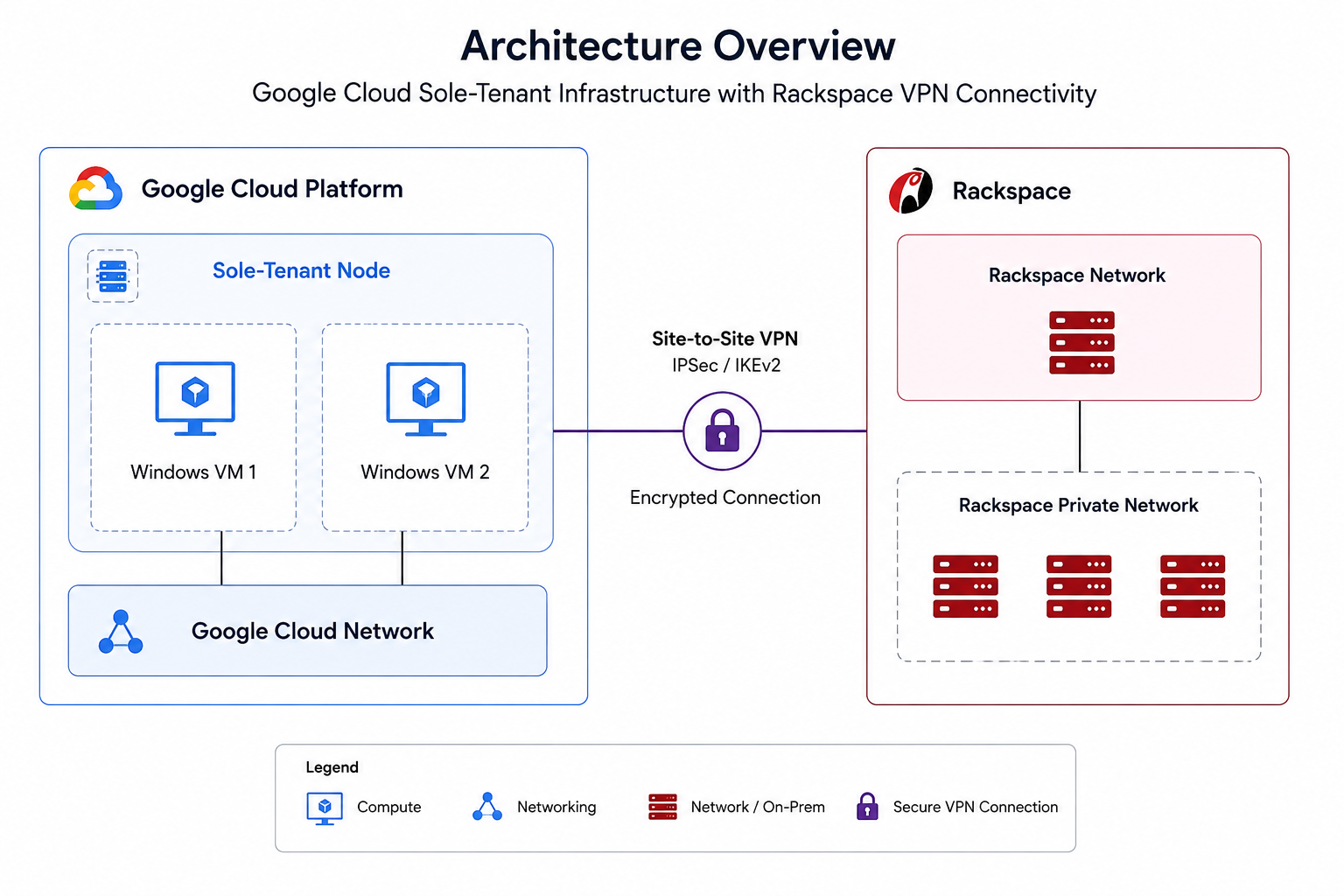Select the Google Cloud Network triangle icon
The width and height of the screenshot is (1344, 896).
click(x=121, y=632)
